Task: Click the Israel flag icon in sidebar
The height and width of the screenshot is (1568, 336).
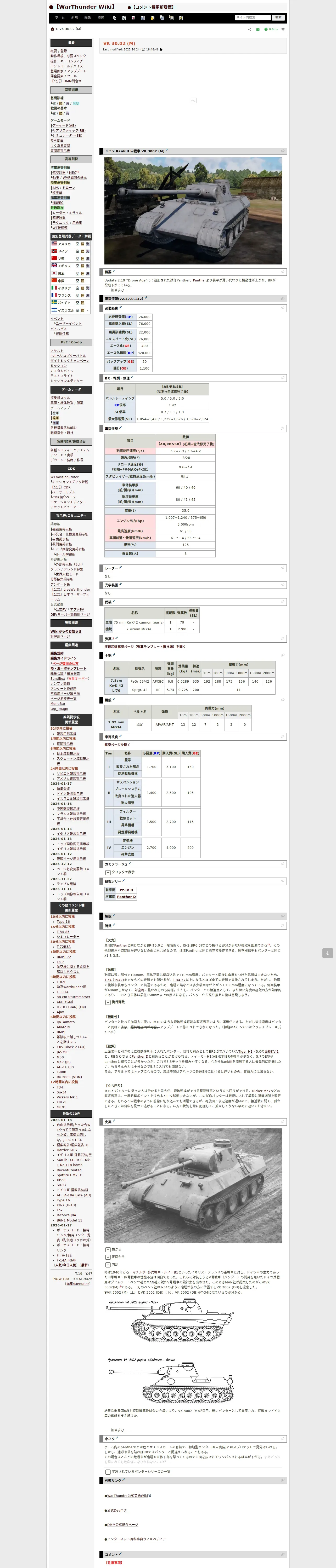Action: point(54,310)
